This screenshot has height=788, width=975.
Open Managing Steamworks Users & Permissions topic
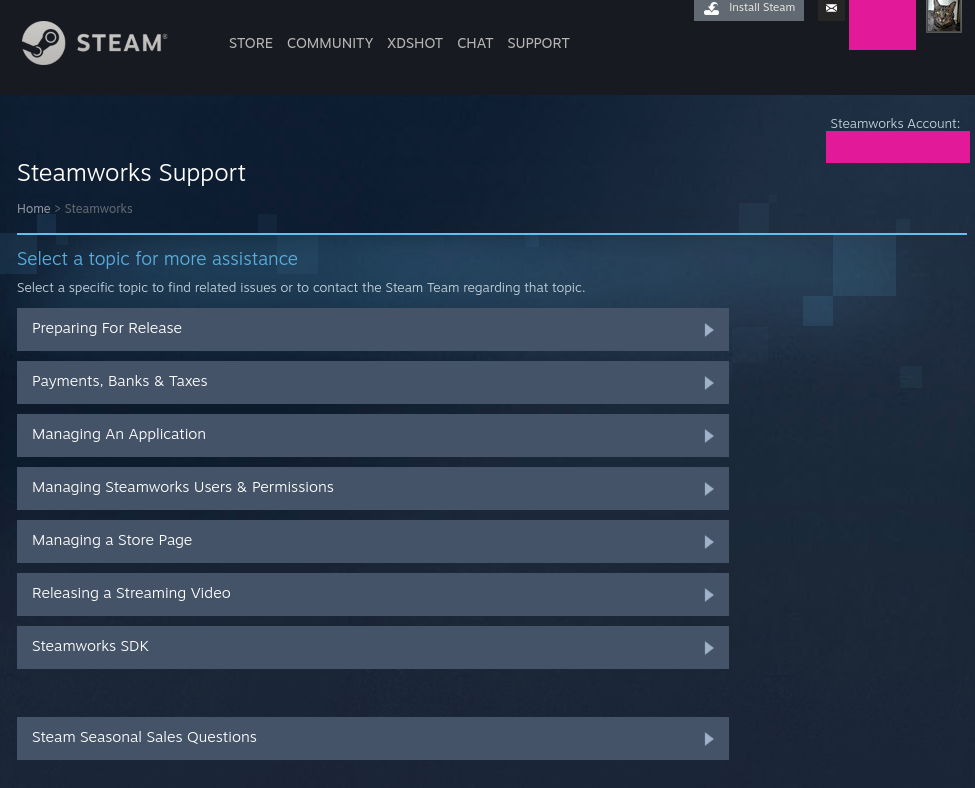(372, 488)
